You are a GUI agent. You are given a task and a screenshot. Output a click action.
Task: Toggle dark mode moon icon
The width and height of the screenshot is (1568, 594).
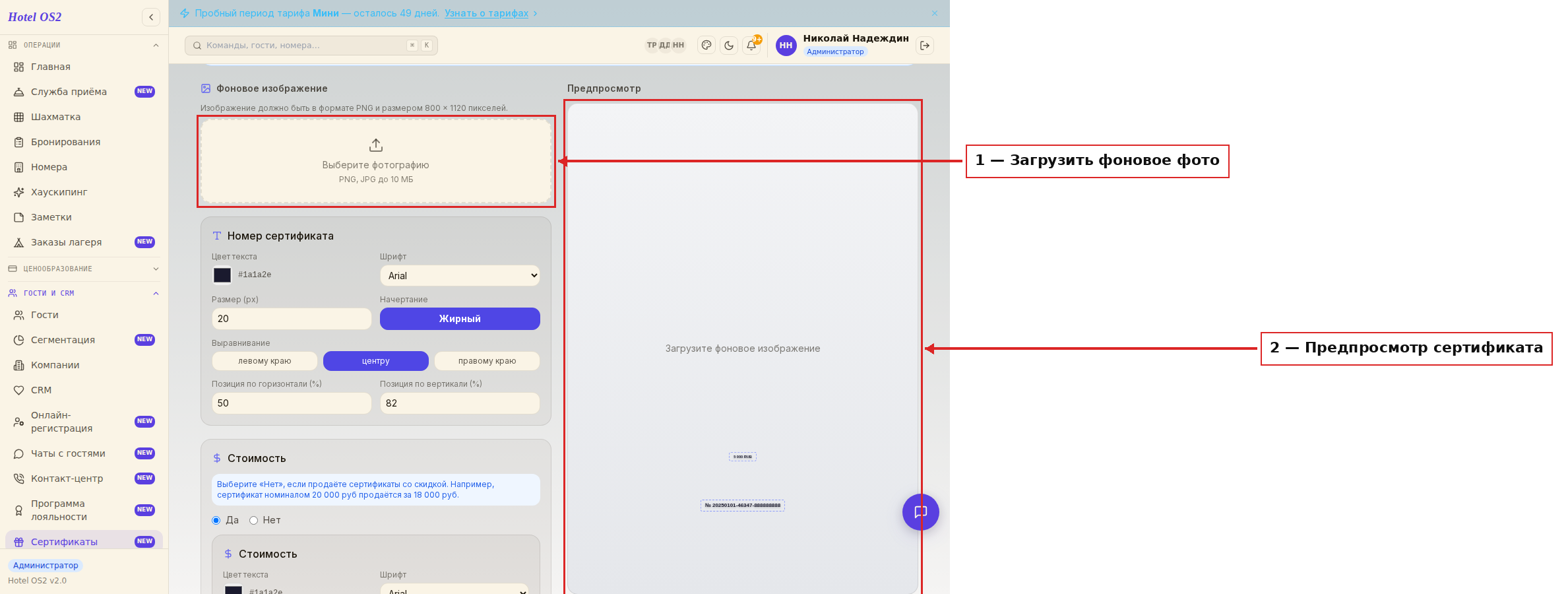[x=729, y=46]
